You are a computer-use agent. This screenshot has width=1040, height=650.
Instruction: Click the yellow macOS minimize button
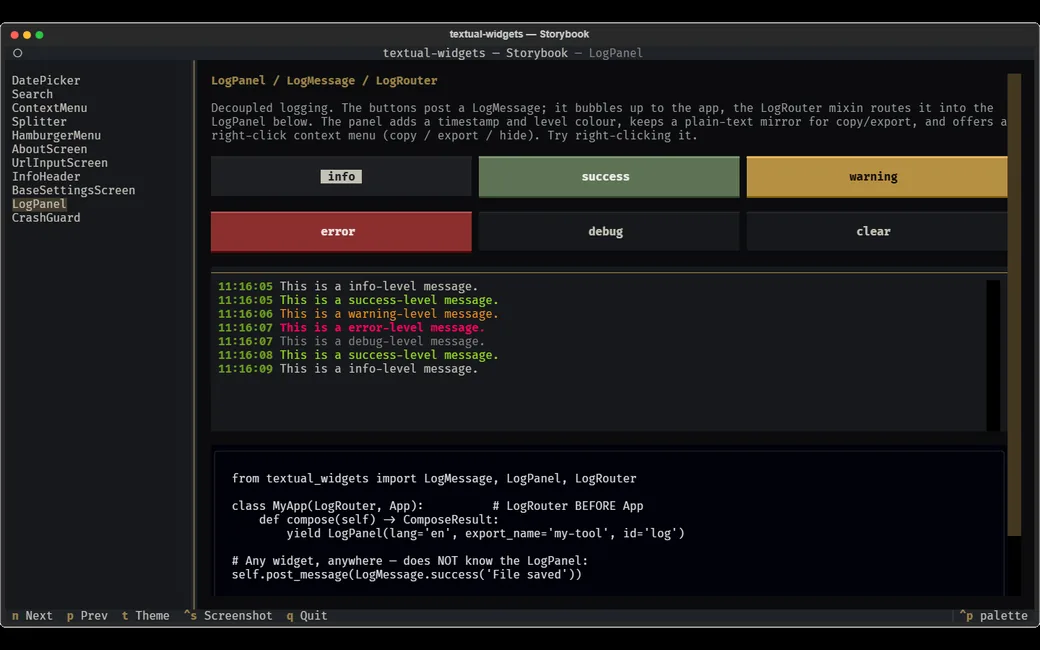pyautogui.click(x=27, y=34)
